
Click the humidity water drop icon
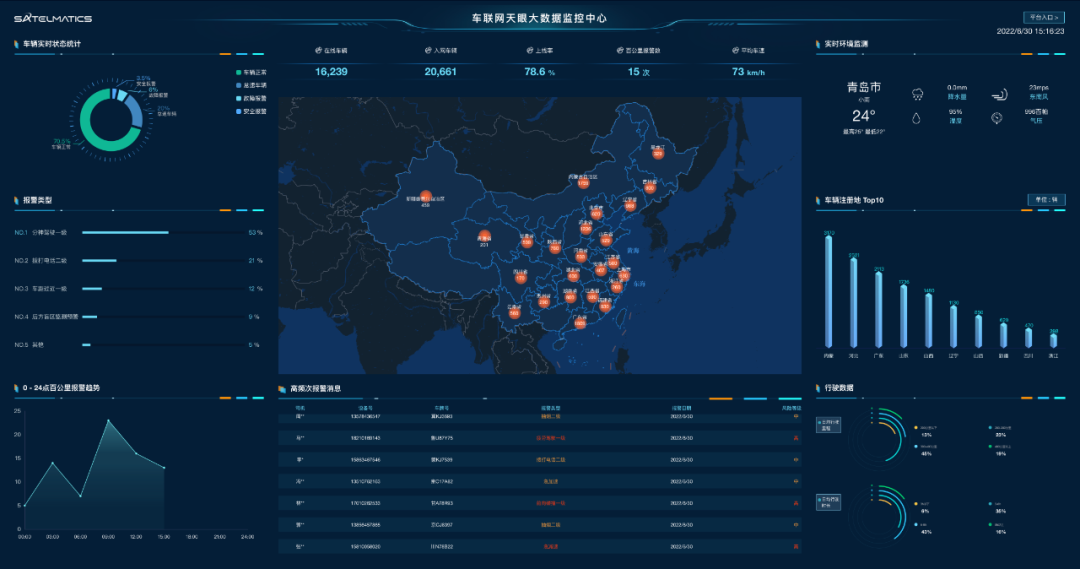tap(916, 118)
